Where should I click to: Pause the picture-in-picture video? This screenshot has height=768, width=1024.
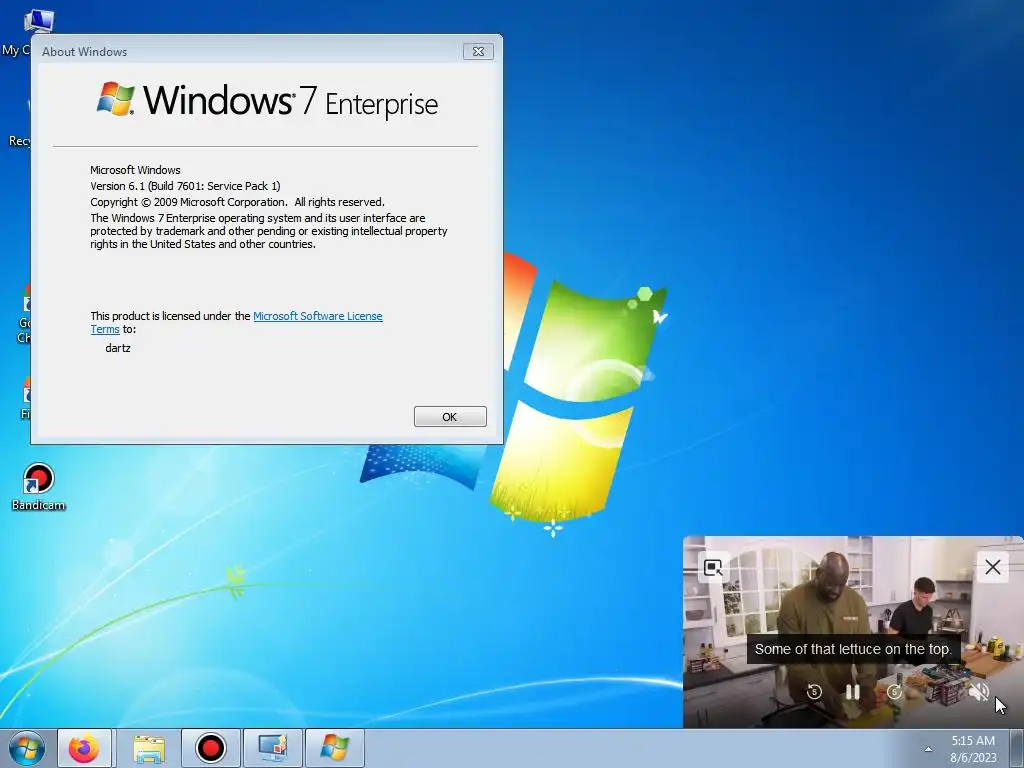(852, 692)
